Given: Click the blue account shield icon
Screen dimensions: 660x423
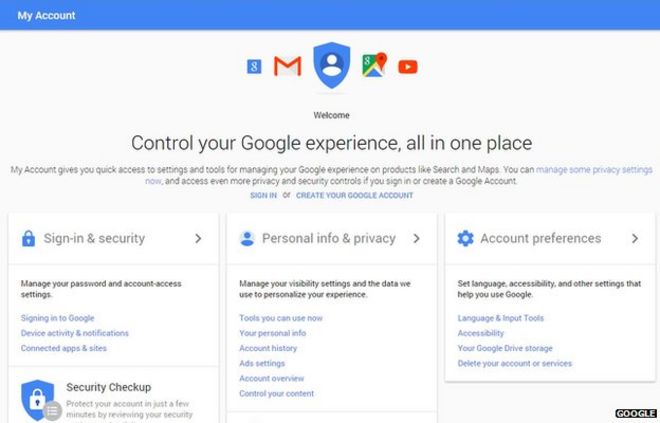Looking at the screenshot, I should [x=329, y=65].
